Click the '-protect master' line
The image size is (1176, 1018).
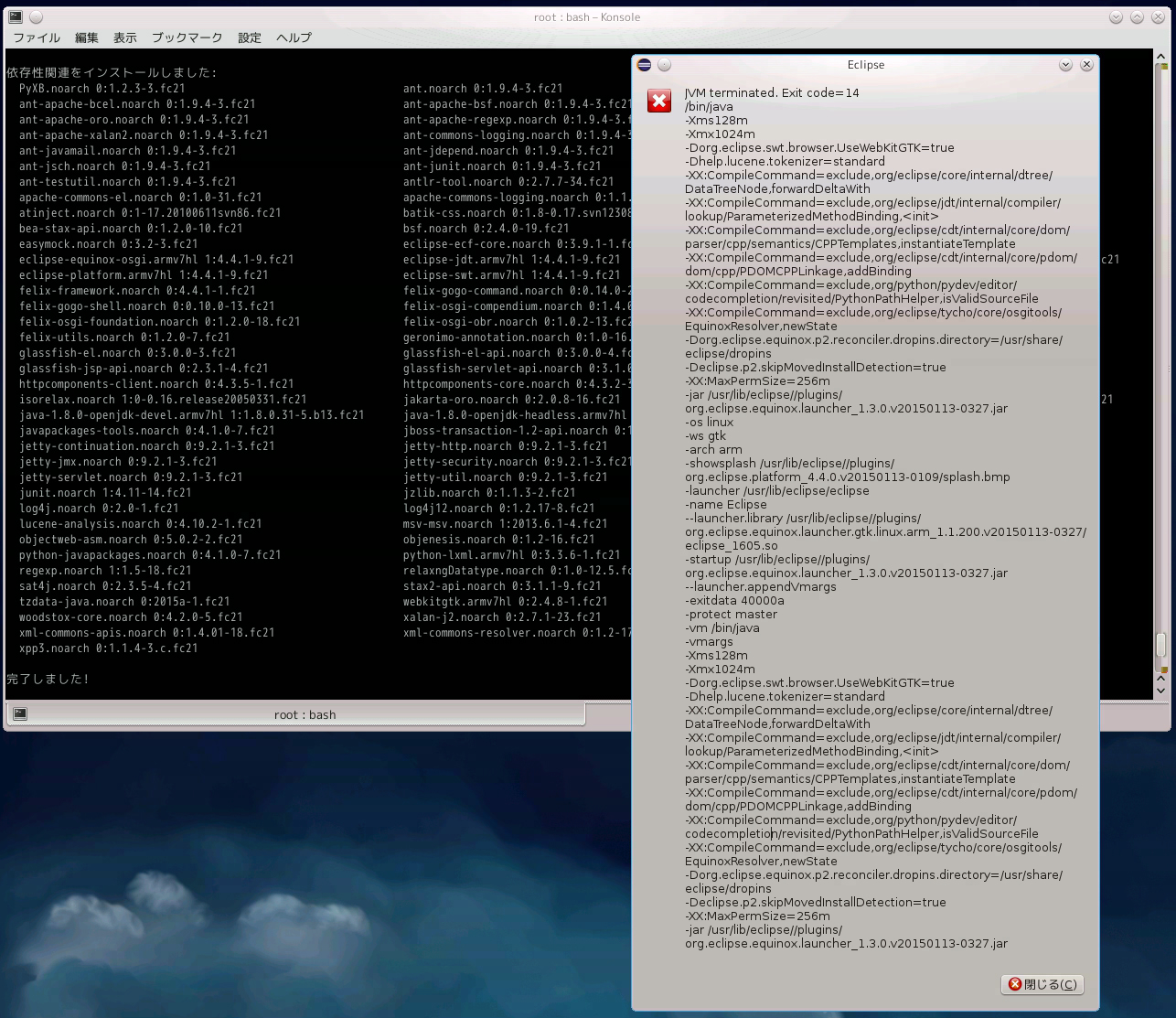[731, 614]
